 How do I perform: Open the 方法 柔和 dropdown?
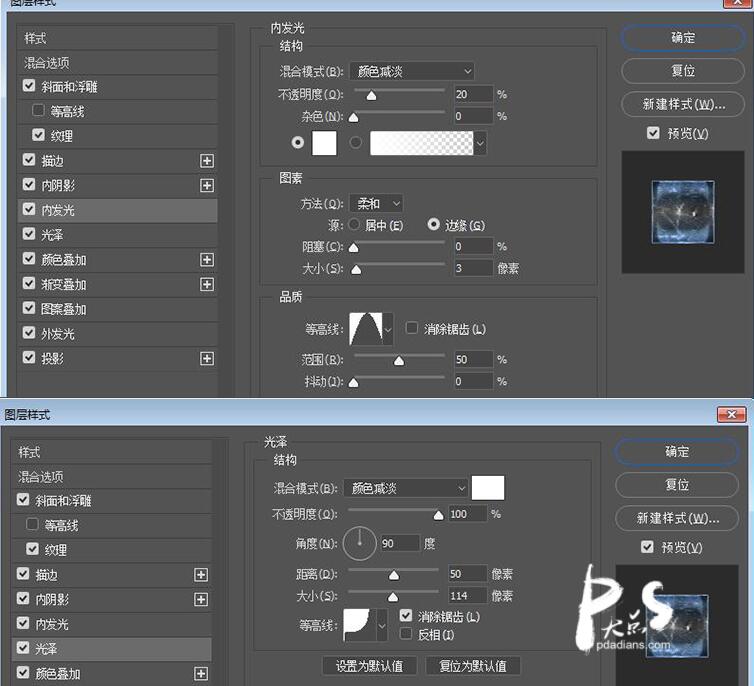[376, 203]
